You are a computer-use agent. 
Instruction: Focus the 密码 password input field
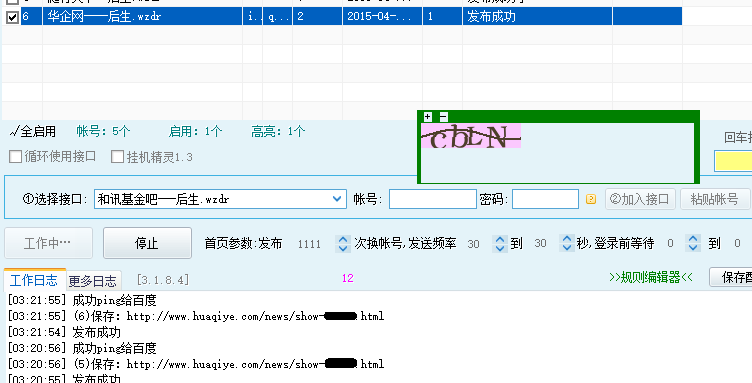pos(545,199)
